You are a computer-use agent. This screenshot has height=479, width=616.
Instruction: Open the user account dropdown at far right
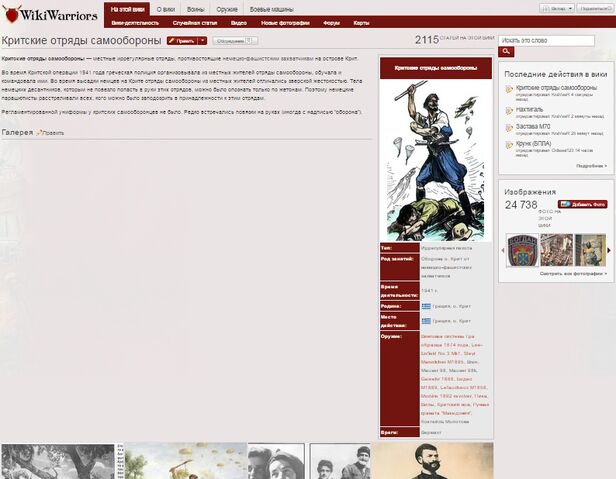(x=596, y=8)
